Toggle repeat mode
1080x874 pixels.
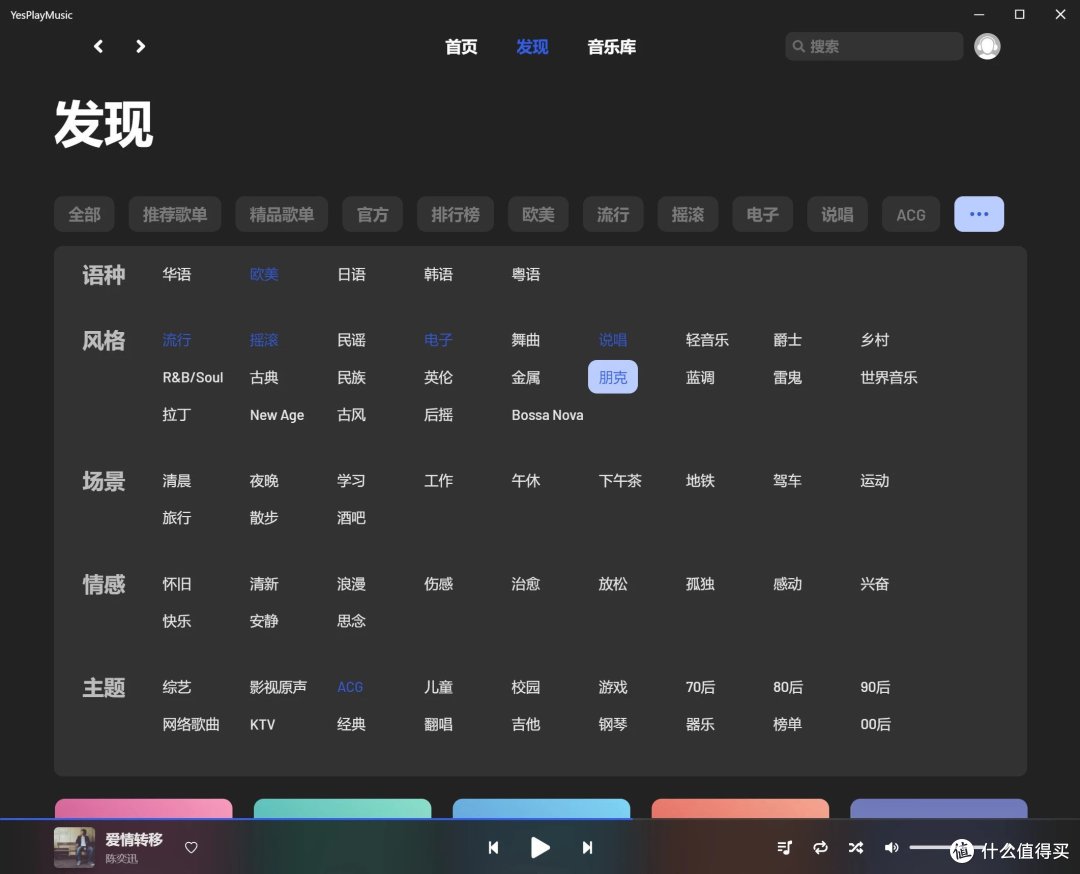[820, 847]
